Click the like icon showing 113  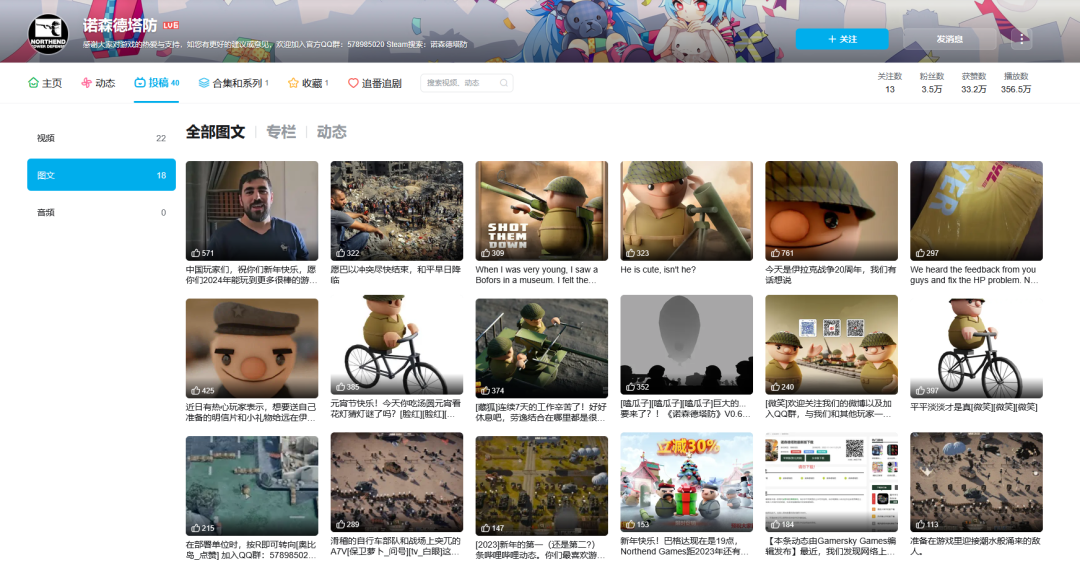pyautogui.click(x=920, y=524)
